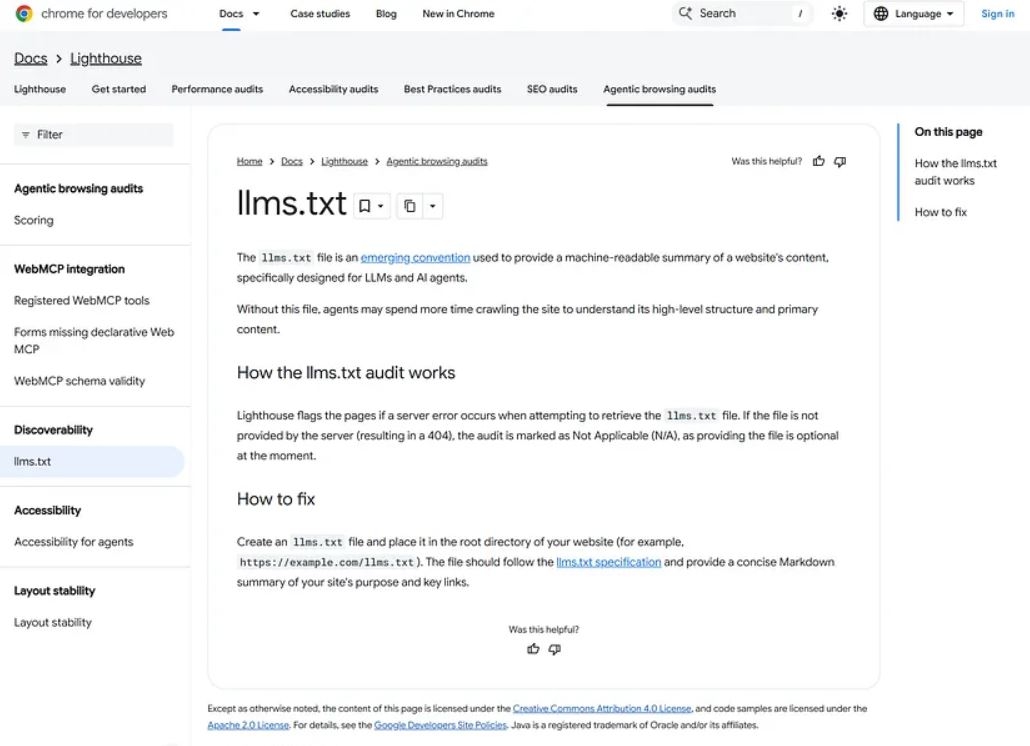
Task: Click Home in the breadcrumb
Action: click(250, 162)
